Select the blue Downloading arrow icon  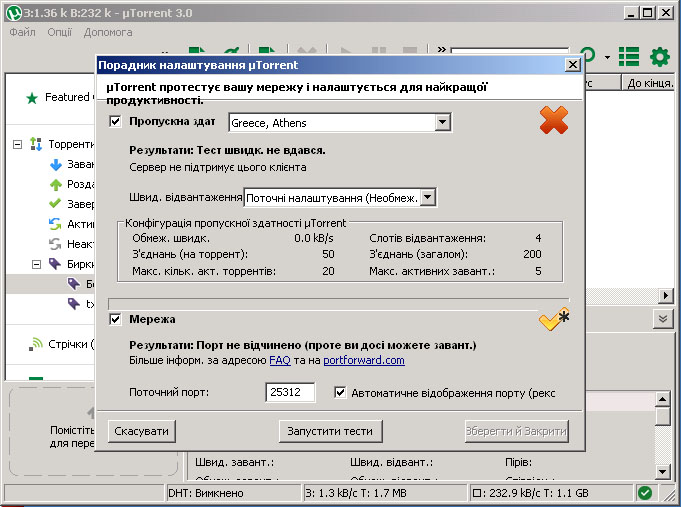[56, 165]
